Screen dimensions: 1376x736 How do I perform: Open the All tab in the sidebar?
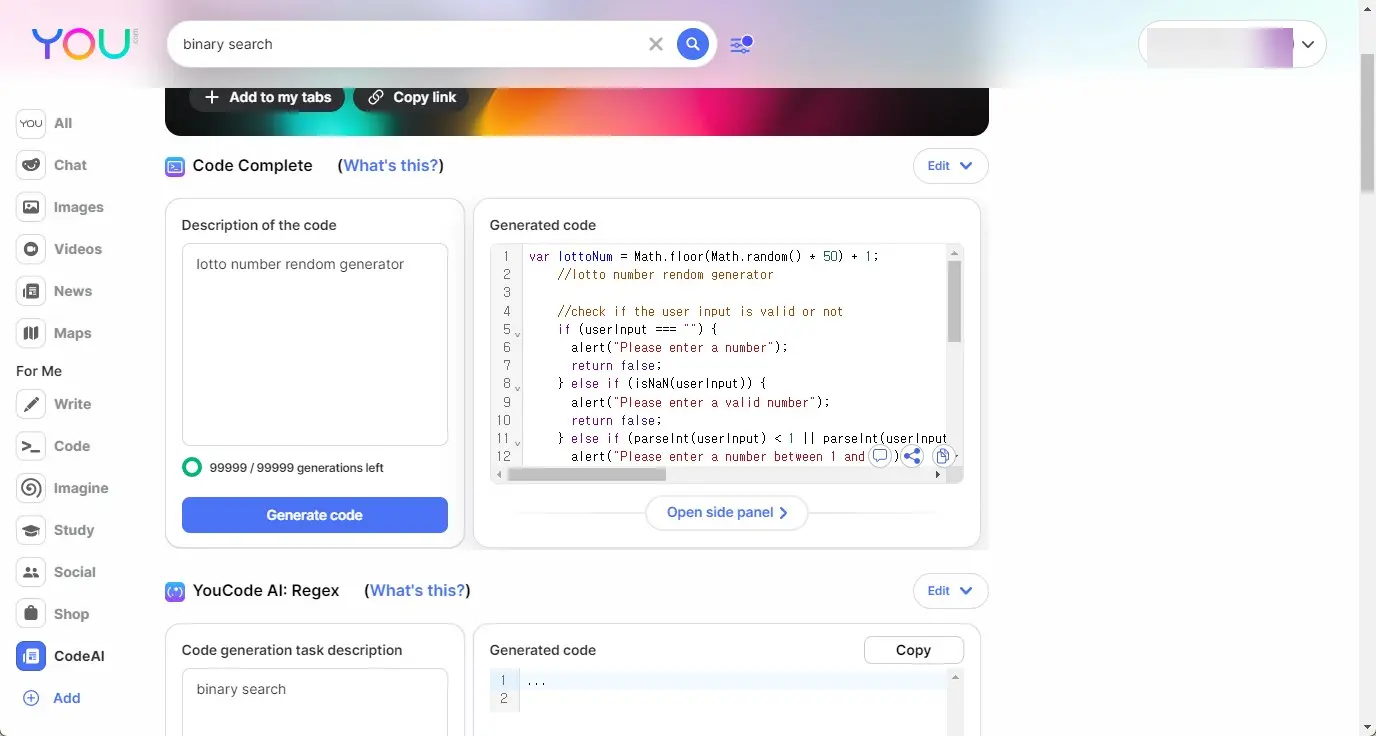pyautogui.click(x=31, y=123)
